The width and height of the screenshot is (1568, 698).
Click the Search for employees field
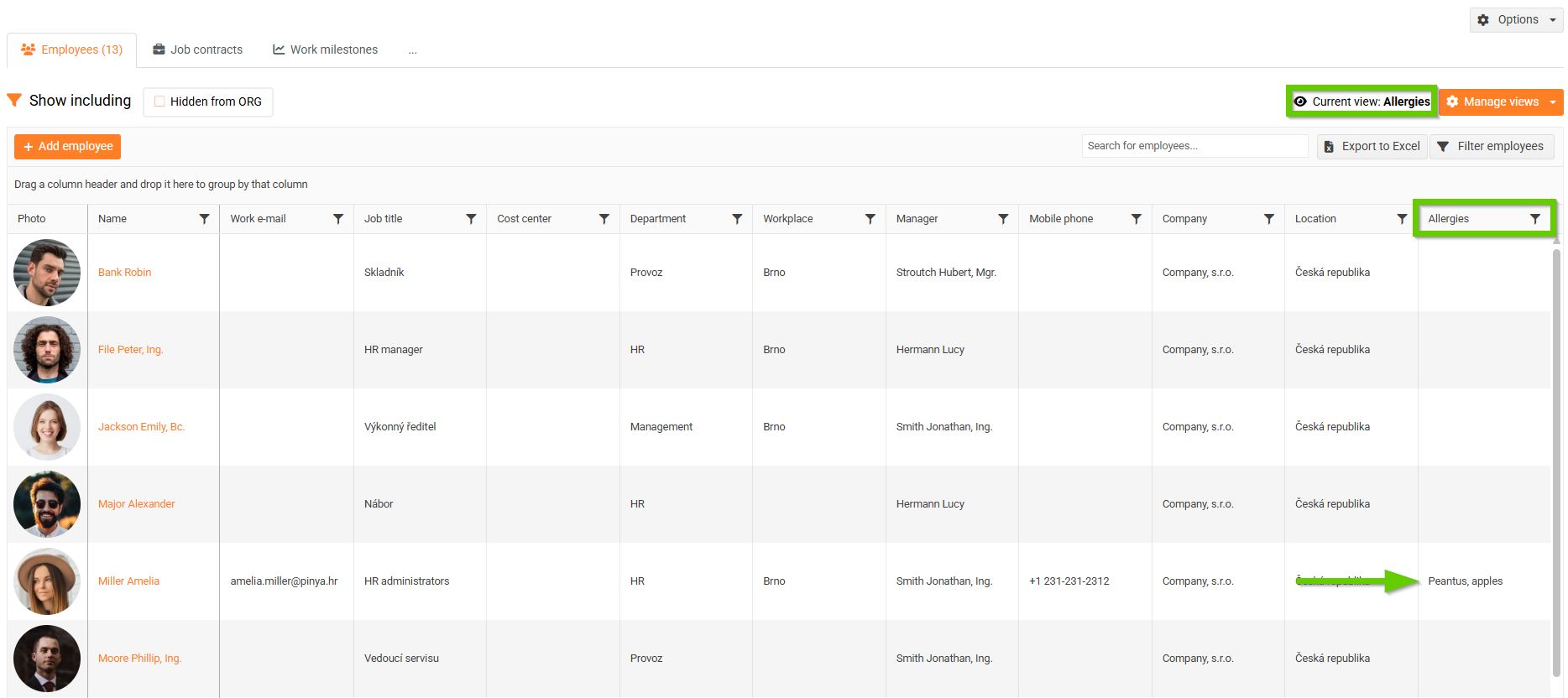[1194, 146]
